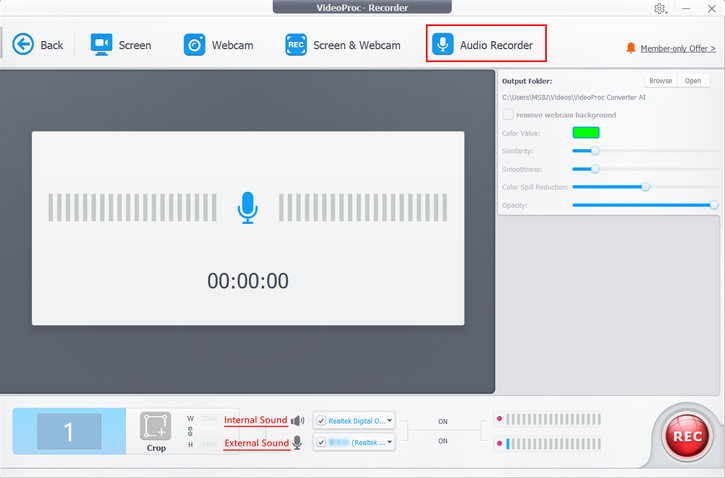The width and height of the screenshot is (725, 478).
Task: Open the settings gear menu
Action: (x=660, y=8)
